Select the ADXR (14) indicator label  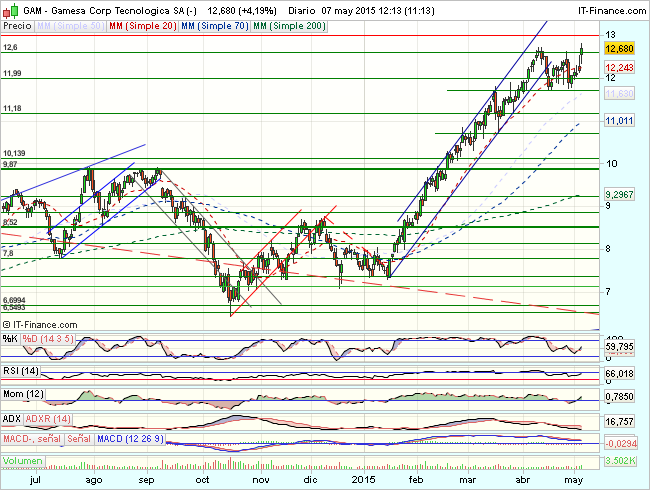click(48, 419)
